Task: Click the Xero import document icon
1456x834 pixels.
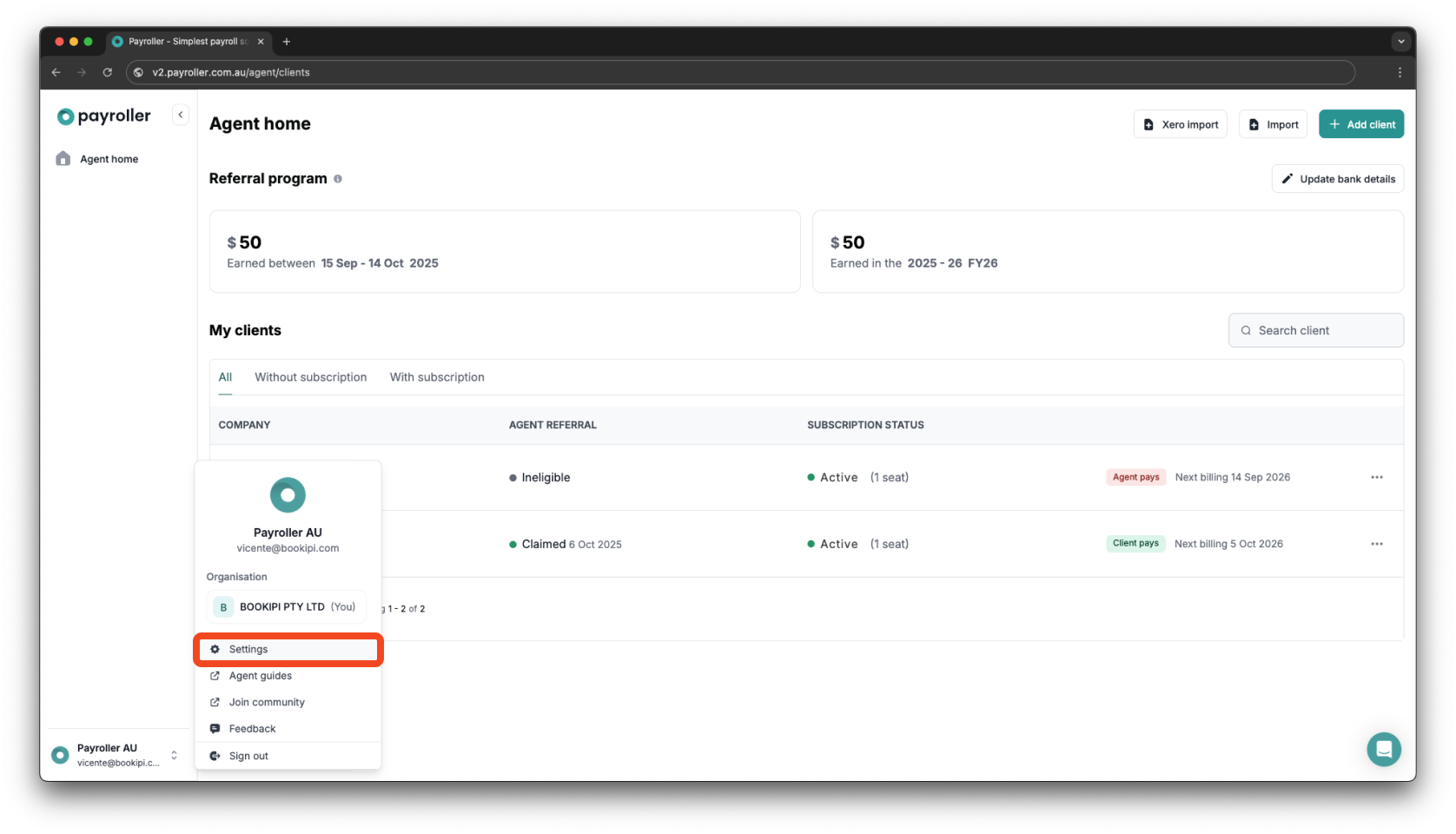Action: 1148,123
